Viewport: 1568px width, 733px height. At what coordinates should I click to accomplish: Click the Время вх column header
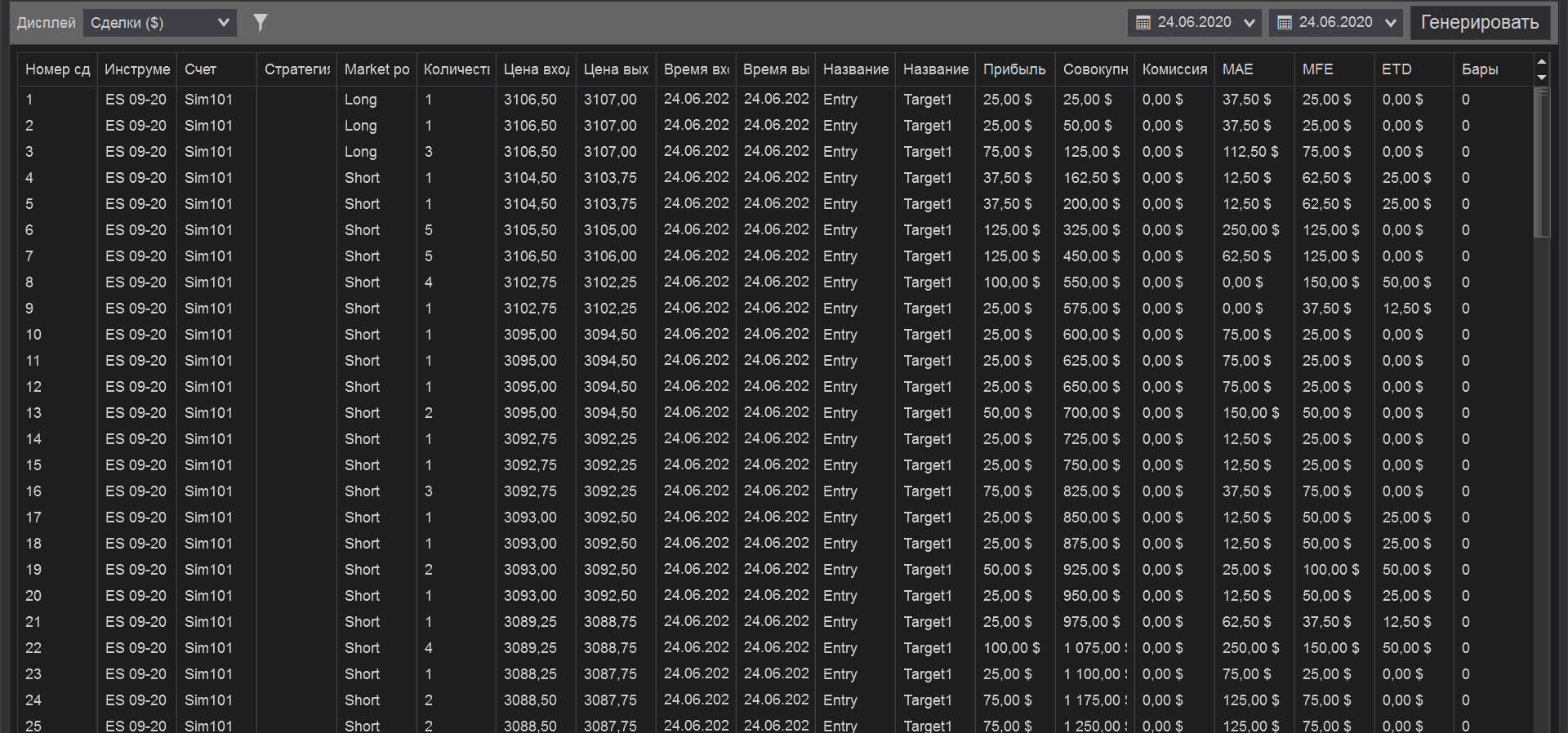tap(696, 69)
